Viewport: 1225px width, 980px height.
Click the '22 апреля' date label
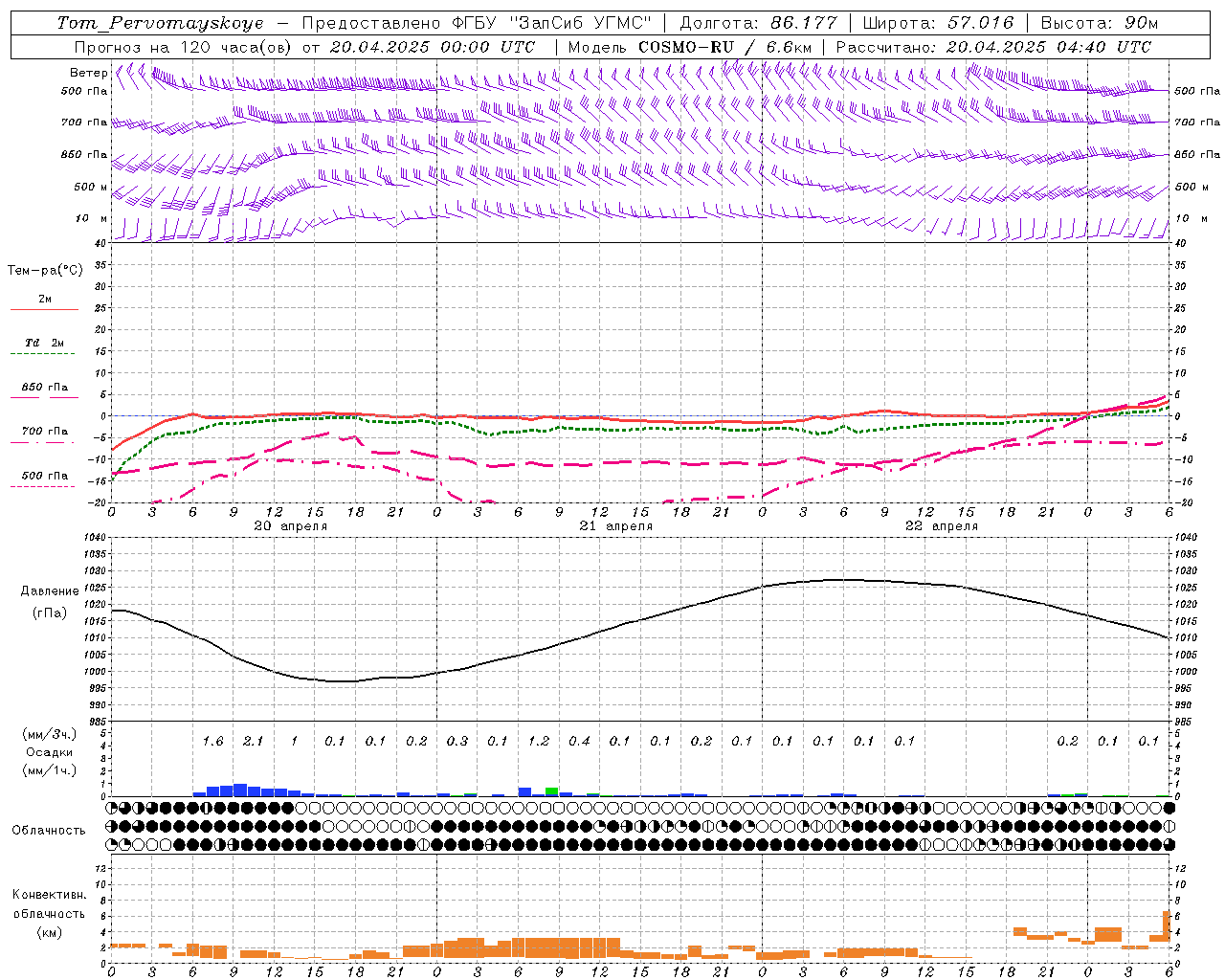[942, 526]
